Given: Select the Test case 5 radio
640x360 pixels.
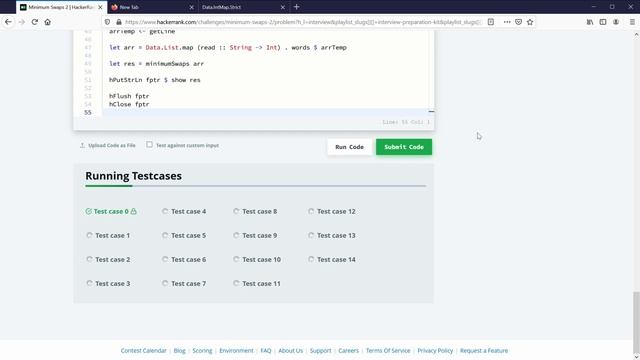Looking at the screenshot, I should click(165, 235).
